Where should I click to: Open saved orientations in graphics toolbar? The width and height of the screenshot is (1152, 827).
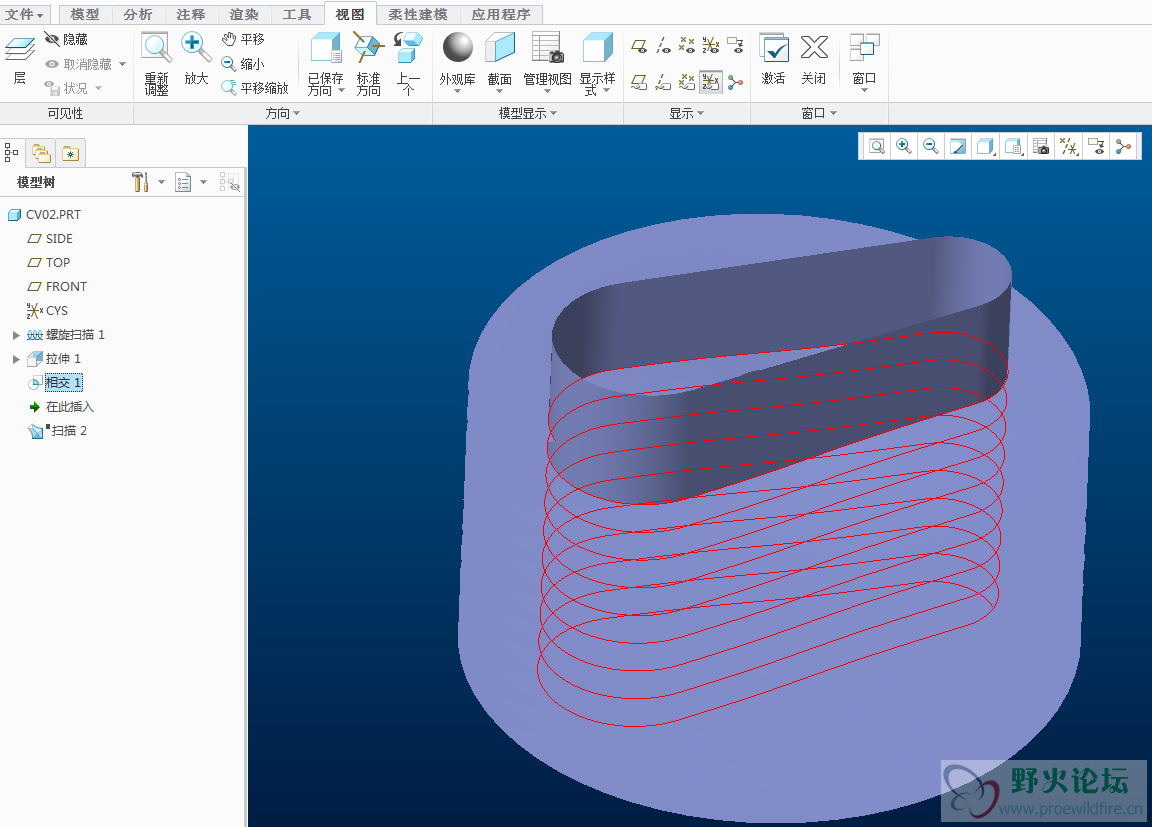point(1014,146)
